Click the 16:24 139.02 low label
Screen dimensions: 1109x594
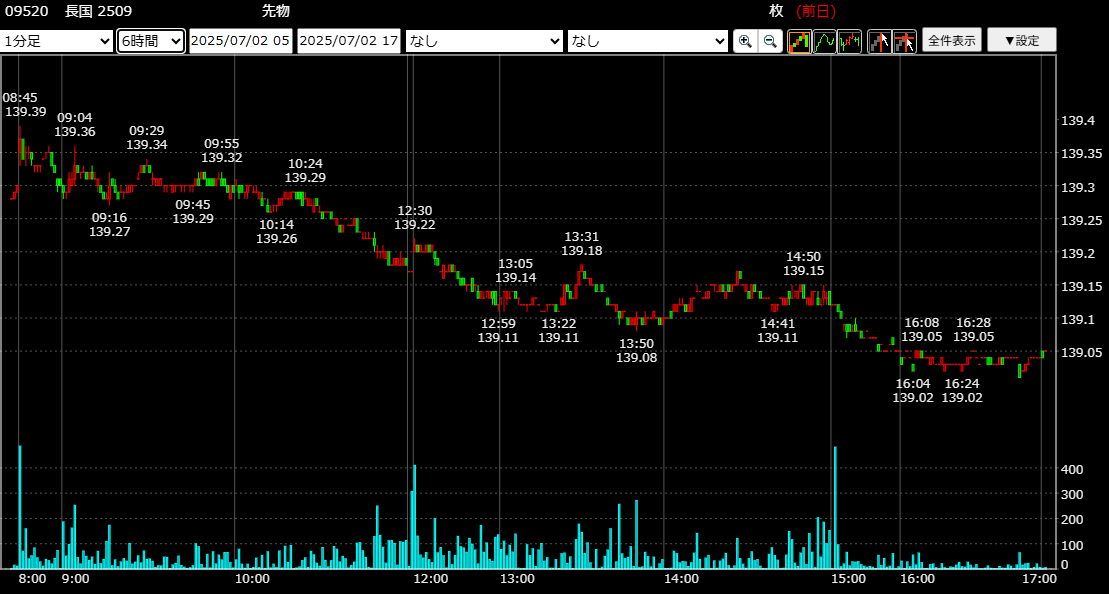click(963, 390)
